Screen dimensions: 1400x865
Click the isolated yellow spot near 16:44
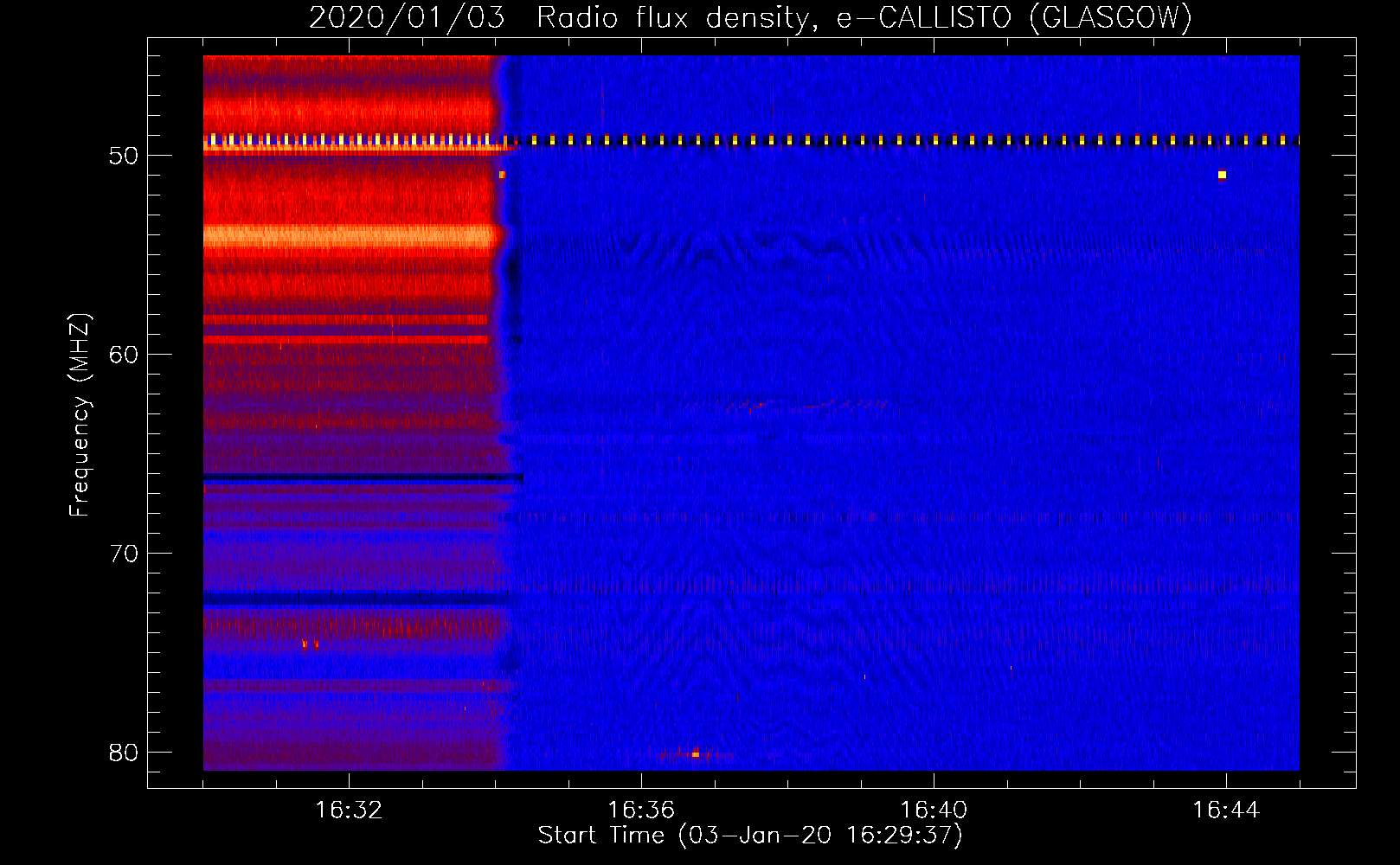click(1222, 175)
